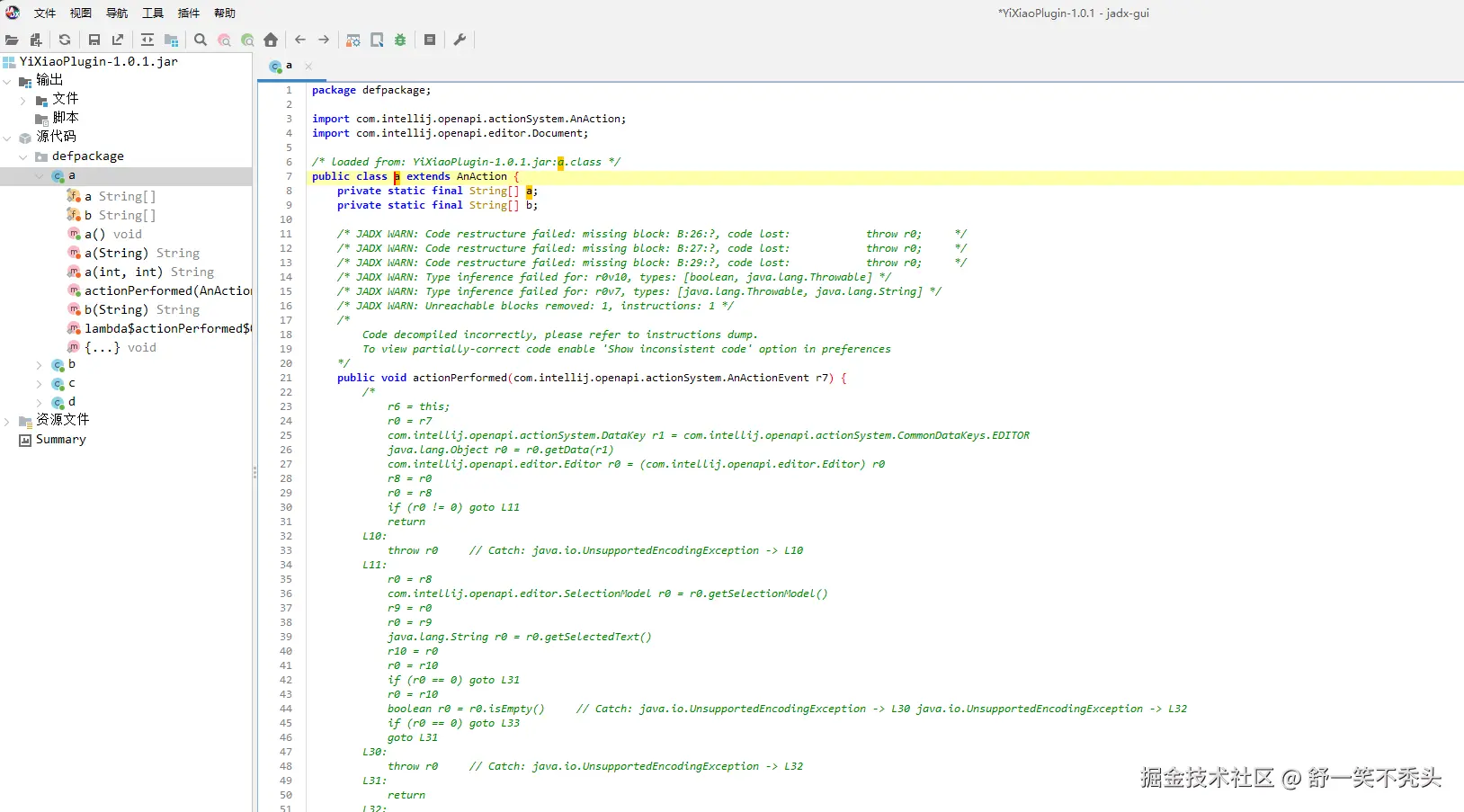Open Preferences with the wrench icon
This screenshot has width=1464, height=812.
coord(460,40)
